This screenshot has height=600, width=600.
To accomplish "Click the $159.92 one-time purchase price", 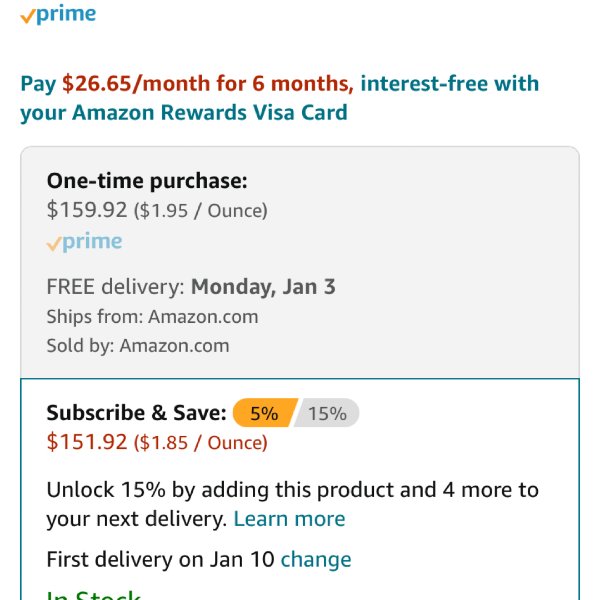I will [x=87, y=210].
